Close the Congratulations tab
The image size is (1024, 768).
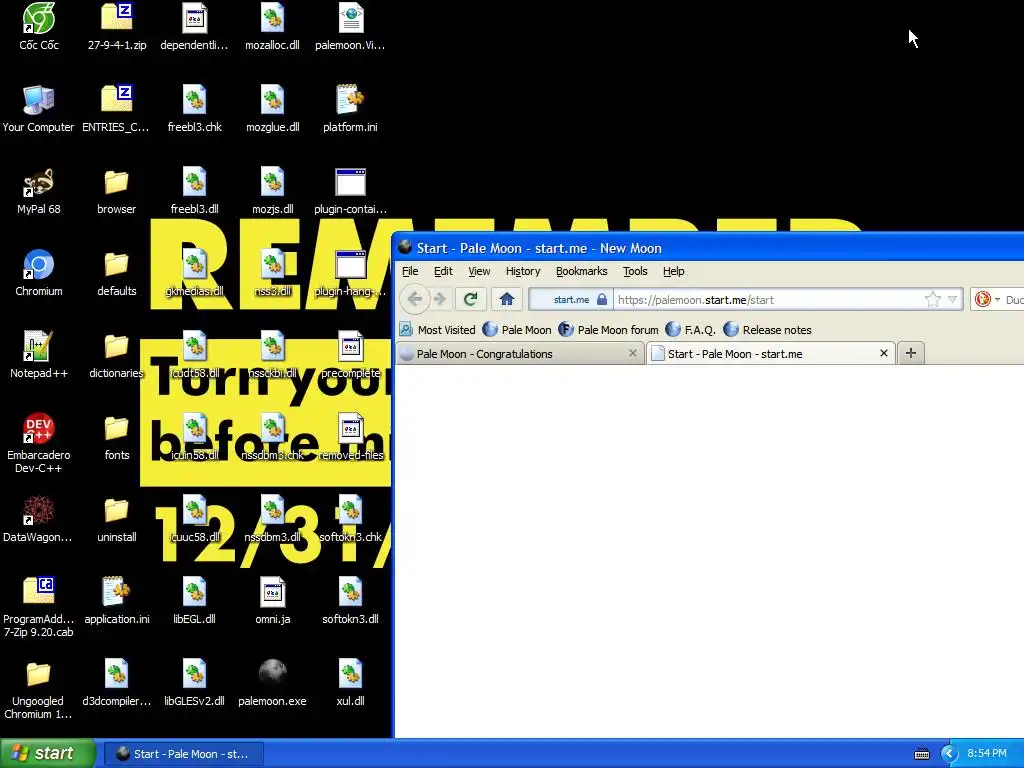[x=632, y=353]
